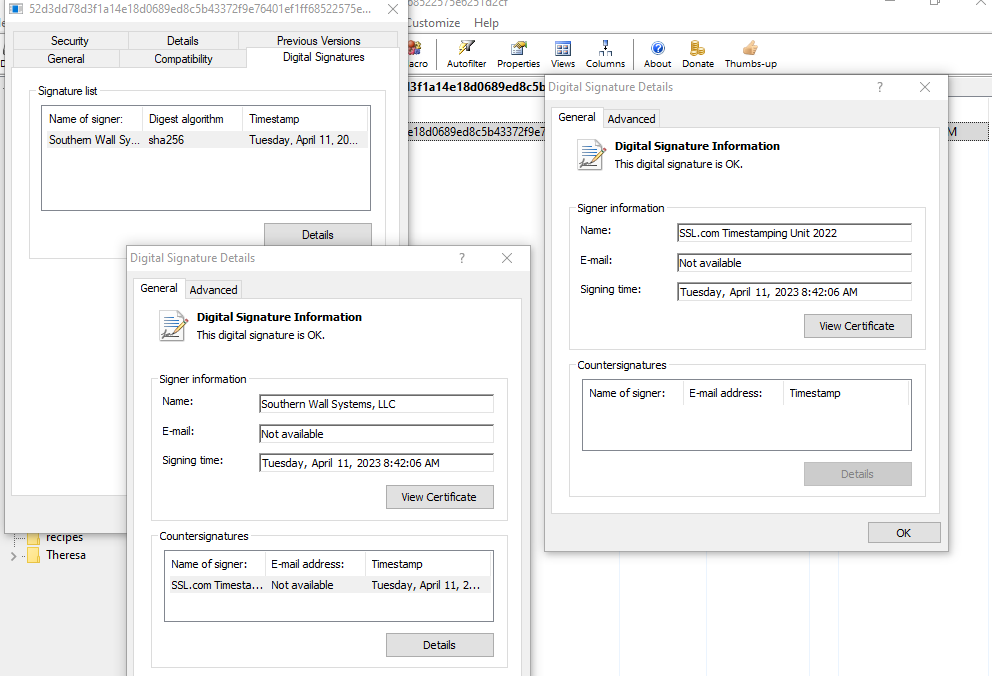Click OK in SSL.com signature details dialog
Image resolution: width=992 pixels, height=676 pixels.
click(x=903, y=533)
